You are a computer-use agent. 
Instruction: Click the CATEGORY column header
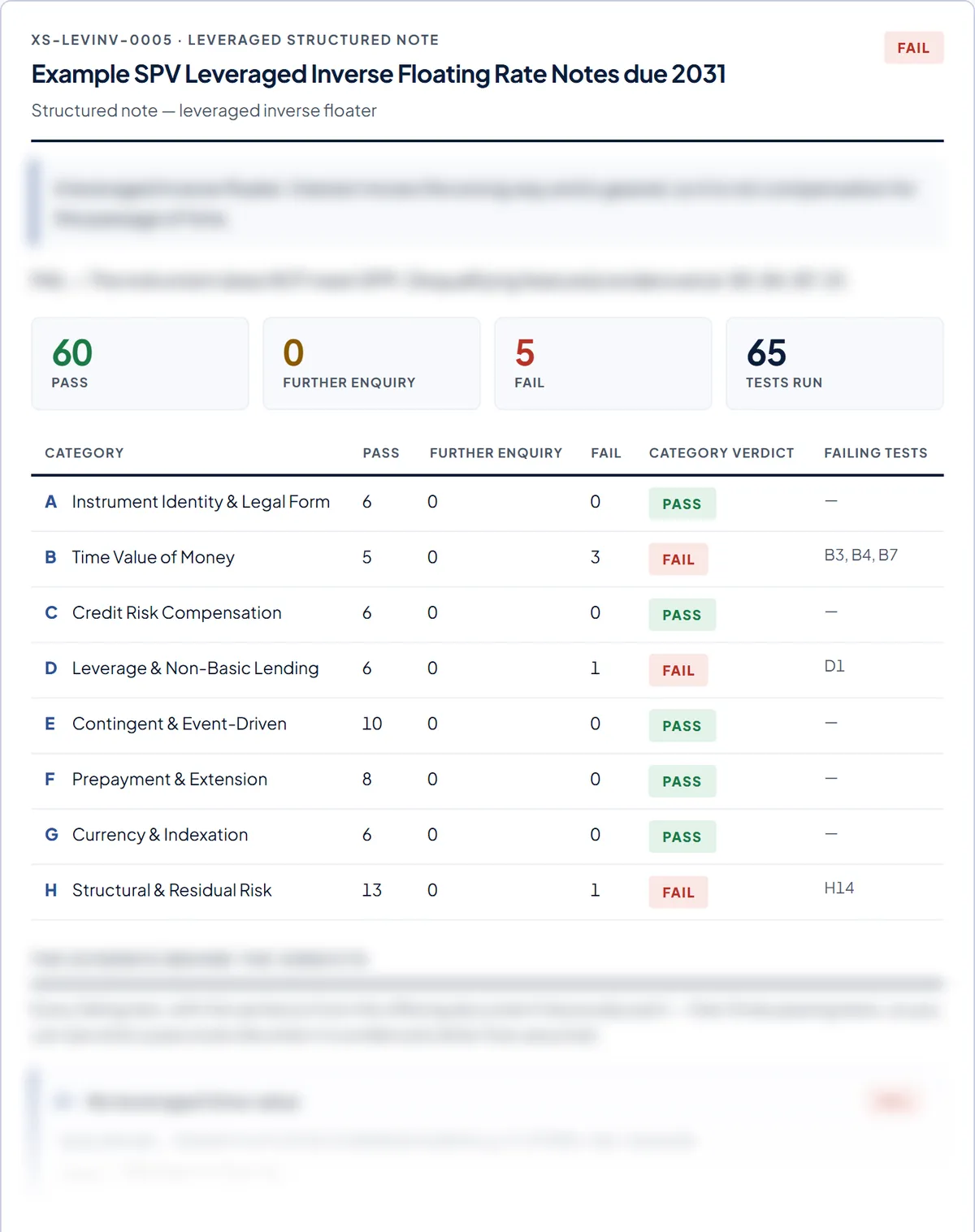[x=84, y=453]
